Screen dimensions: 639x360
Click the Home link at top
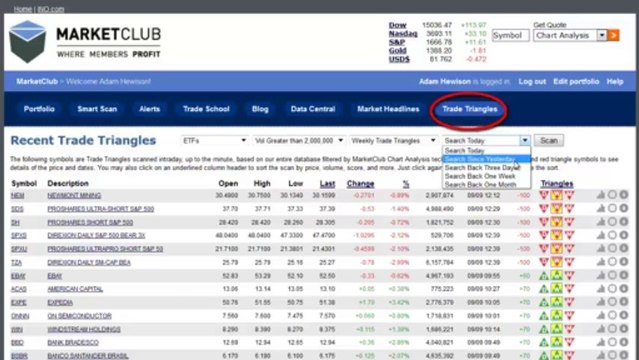22,9
